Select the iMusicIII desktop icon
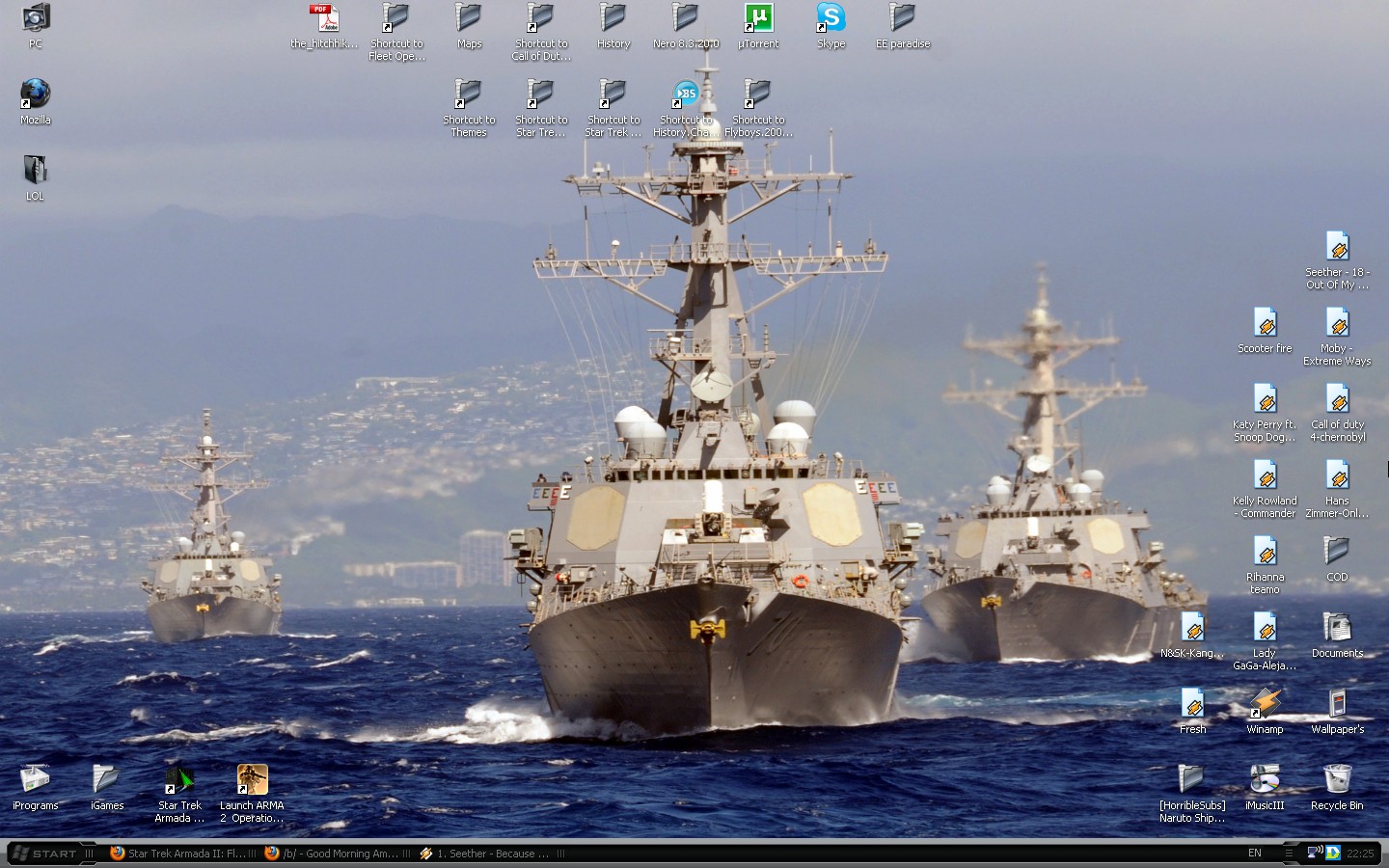 click(x=1265, y=780)
